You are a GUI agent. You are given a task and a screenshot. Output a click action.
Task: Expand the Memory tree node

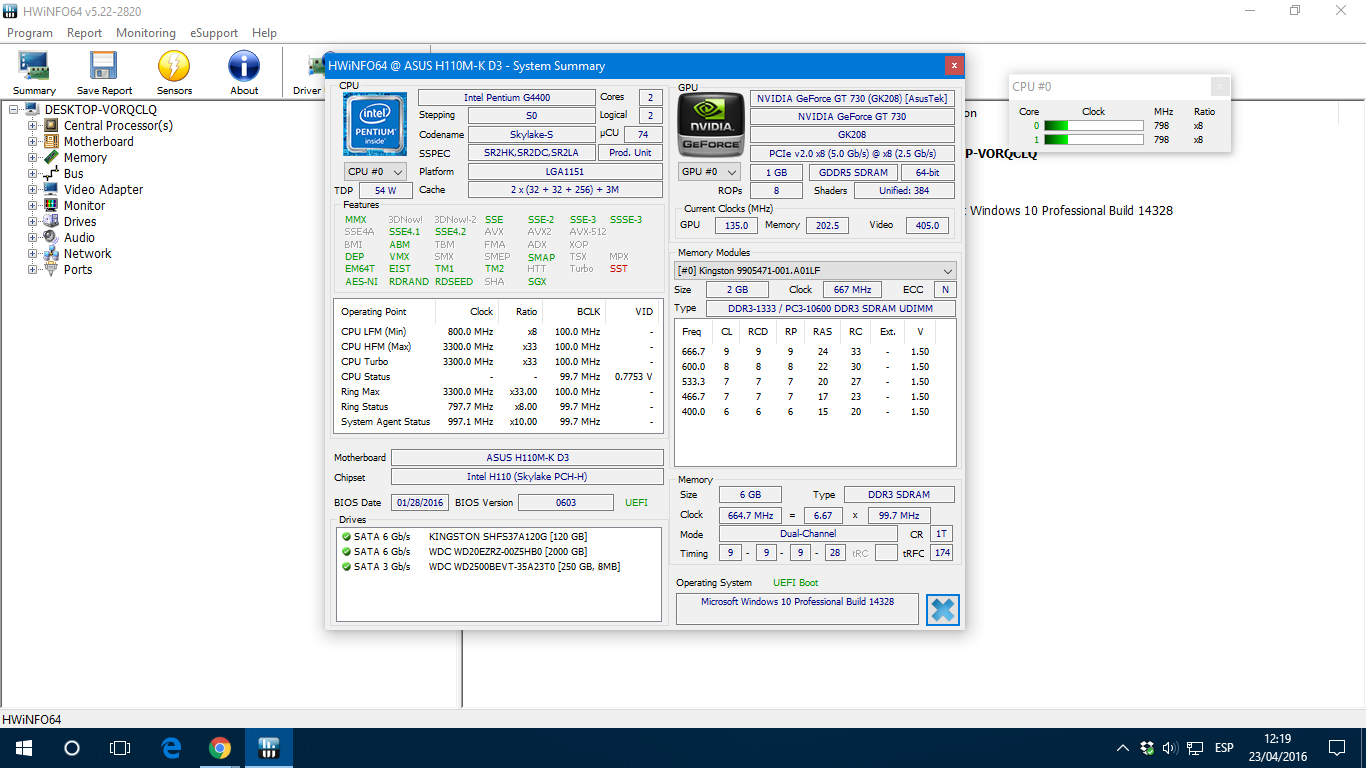33,158
